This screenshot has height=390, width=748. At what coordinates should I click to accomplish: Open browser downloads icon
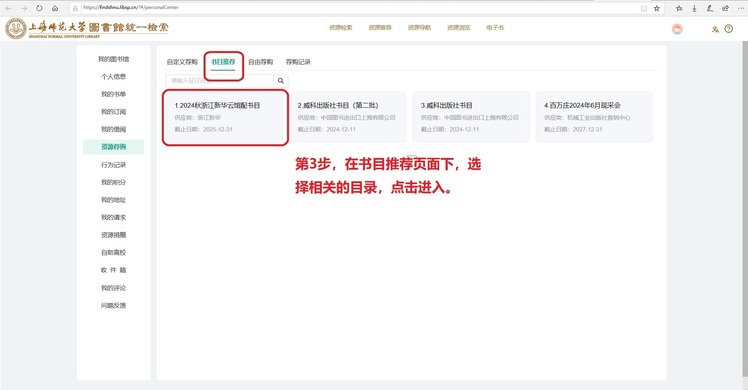click(x=695, y=8)
